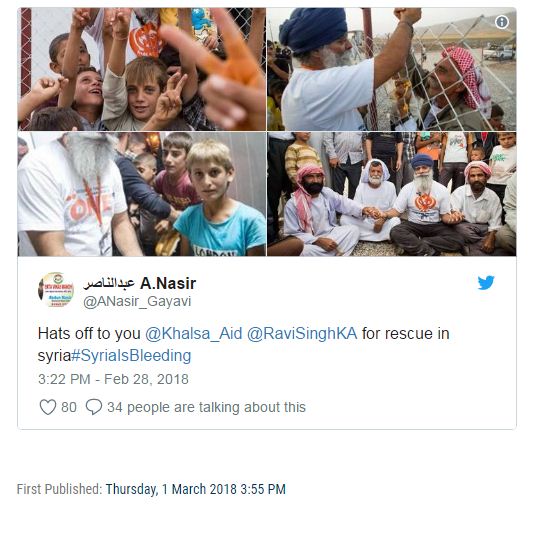The image size is (540, 534).
Task: Click the reply speech bubble icon
Action: point(94,407)
